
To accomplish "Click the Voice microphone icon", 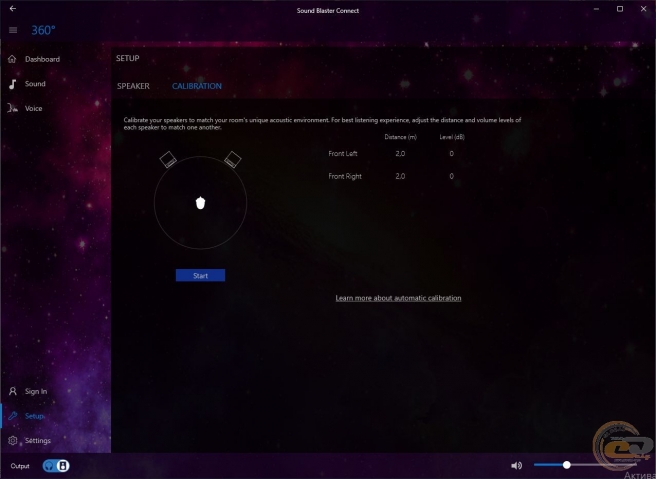I will tap(13, 108).
